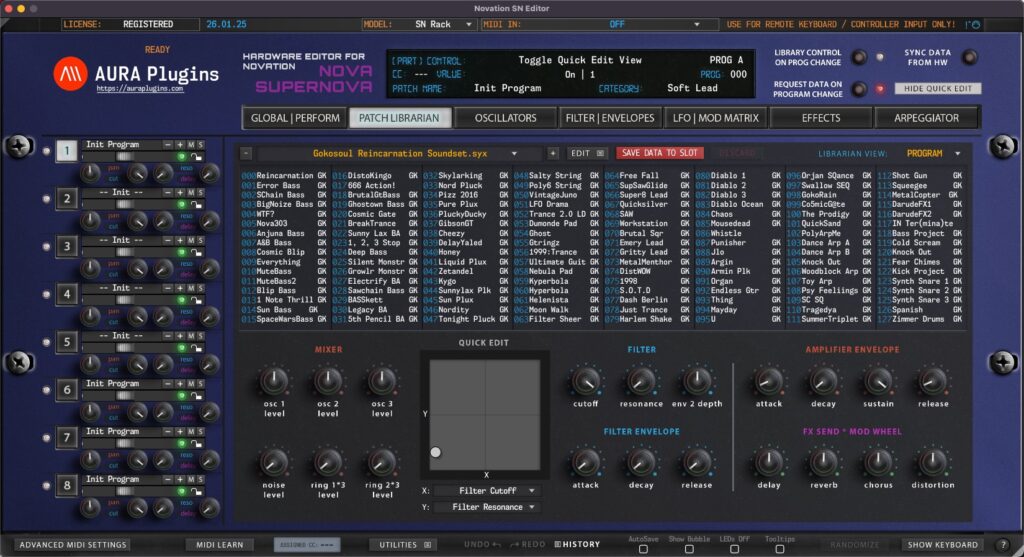1024x557 pixels.
Task: Open the Librarian View PROGRAM dropdown
Action: point(933,153)
